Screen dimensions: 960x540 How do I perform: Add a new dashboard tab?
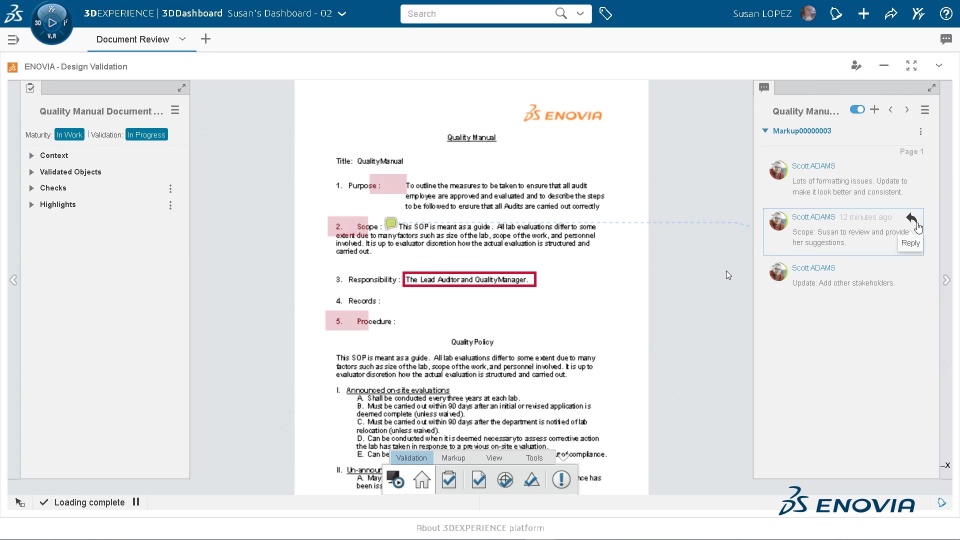point(206,39)
